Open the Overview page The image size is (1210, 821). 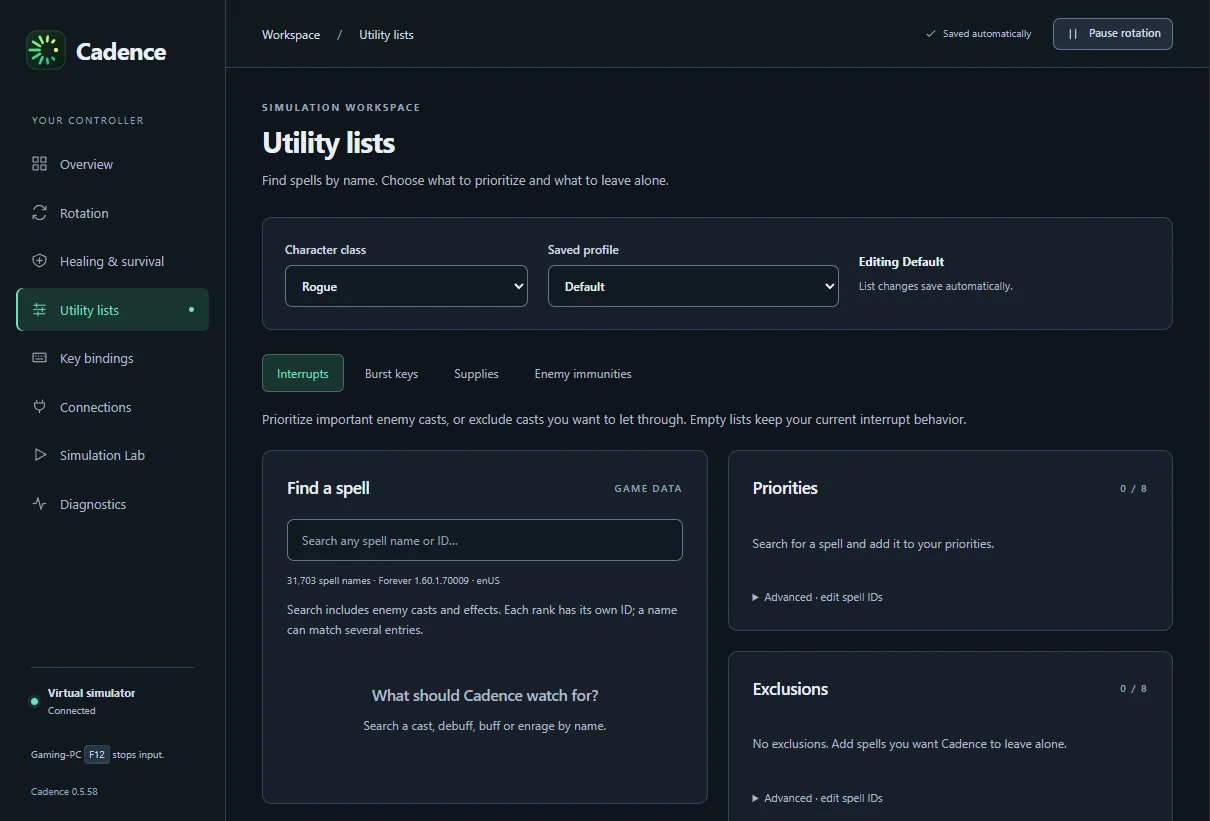pos(112,164)
